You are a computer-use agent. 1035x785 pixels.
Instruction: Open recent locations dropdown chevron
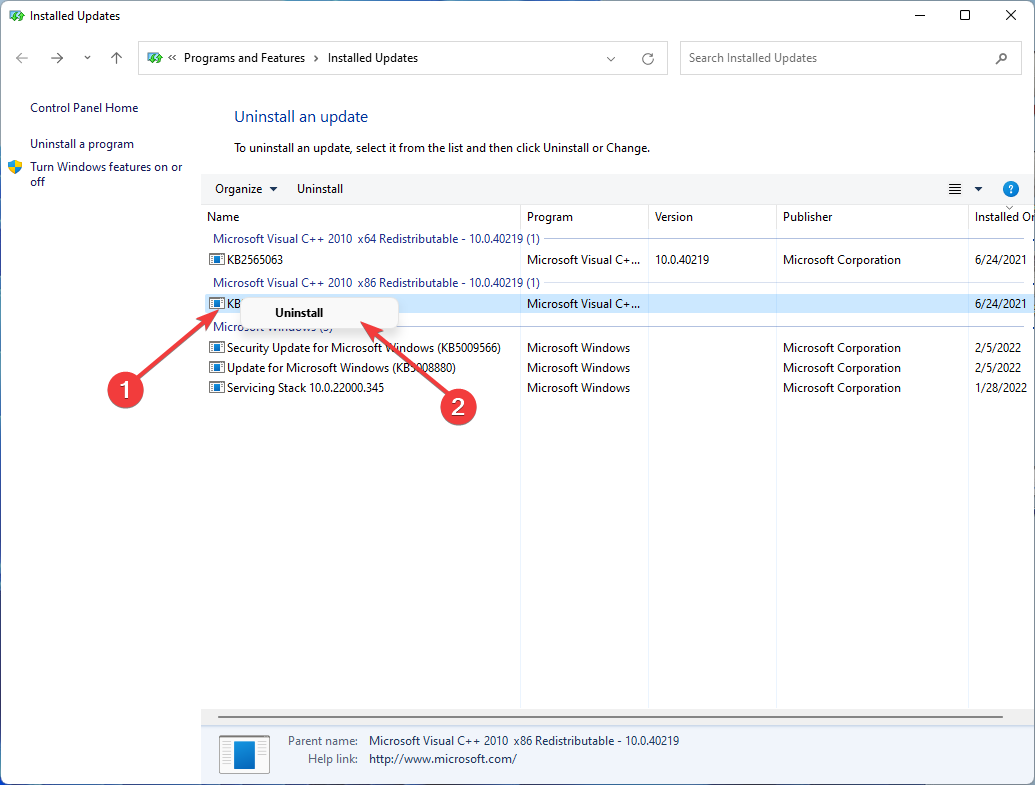pyautogui.click(x=87, y=58)
